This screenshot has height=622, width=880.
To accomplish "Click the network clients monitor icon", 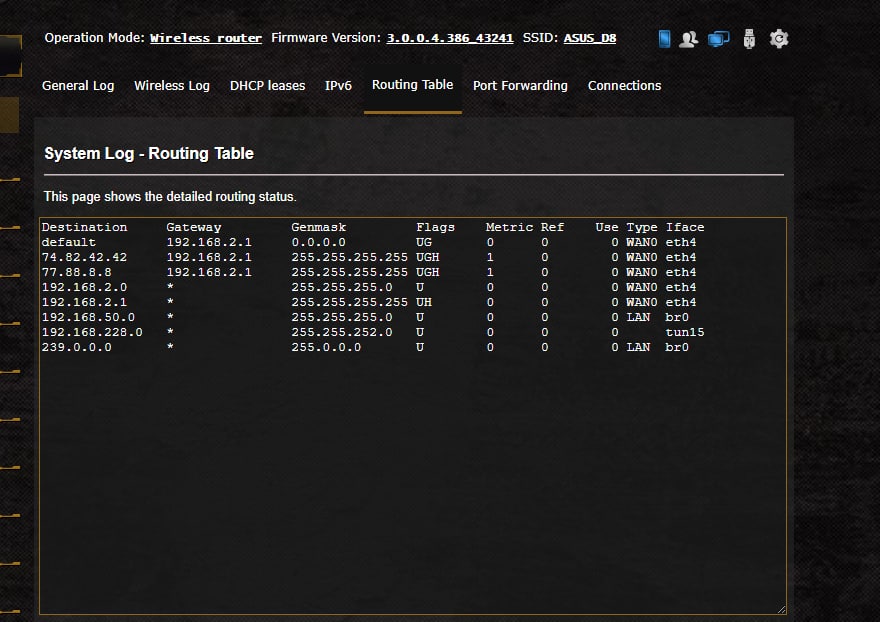I will pyautogui.click(x=718, y=39).
